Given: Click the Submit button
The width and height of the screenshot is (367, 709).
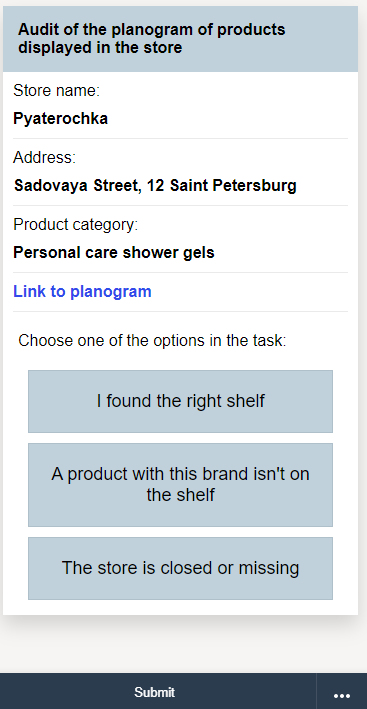Looking at the screenshot, I should [x=155, y=692].
